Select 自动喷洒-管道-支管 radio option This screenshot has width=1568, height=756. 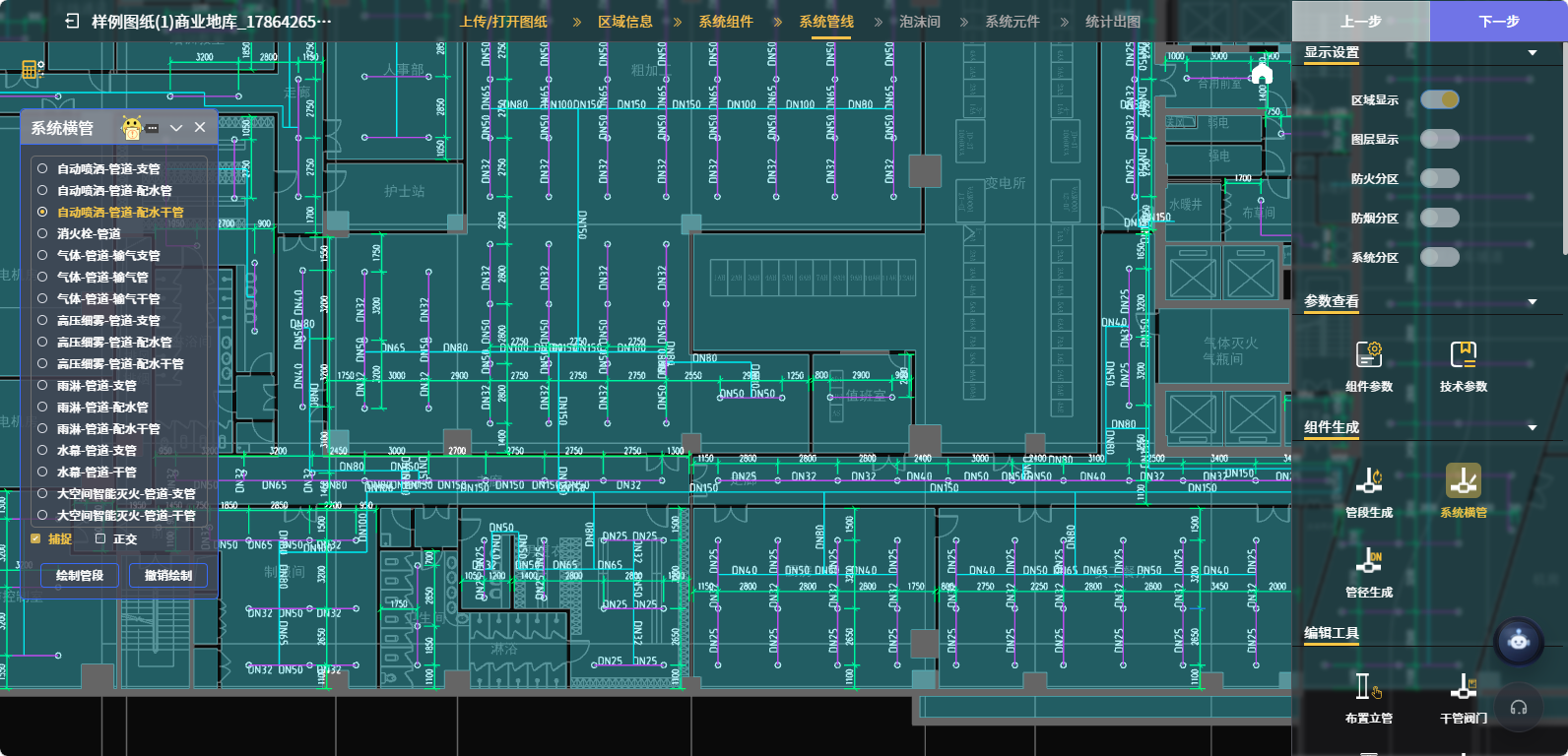pyautogui.click(x=42, y=168)
